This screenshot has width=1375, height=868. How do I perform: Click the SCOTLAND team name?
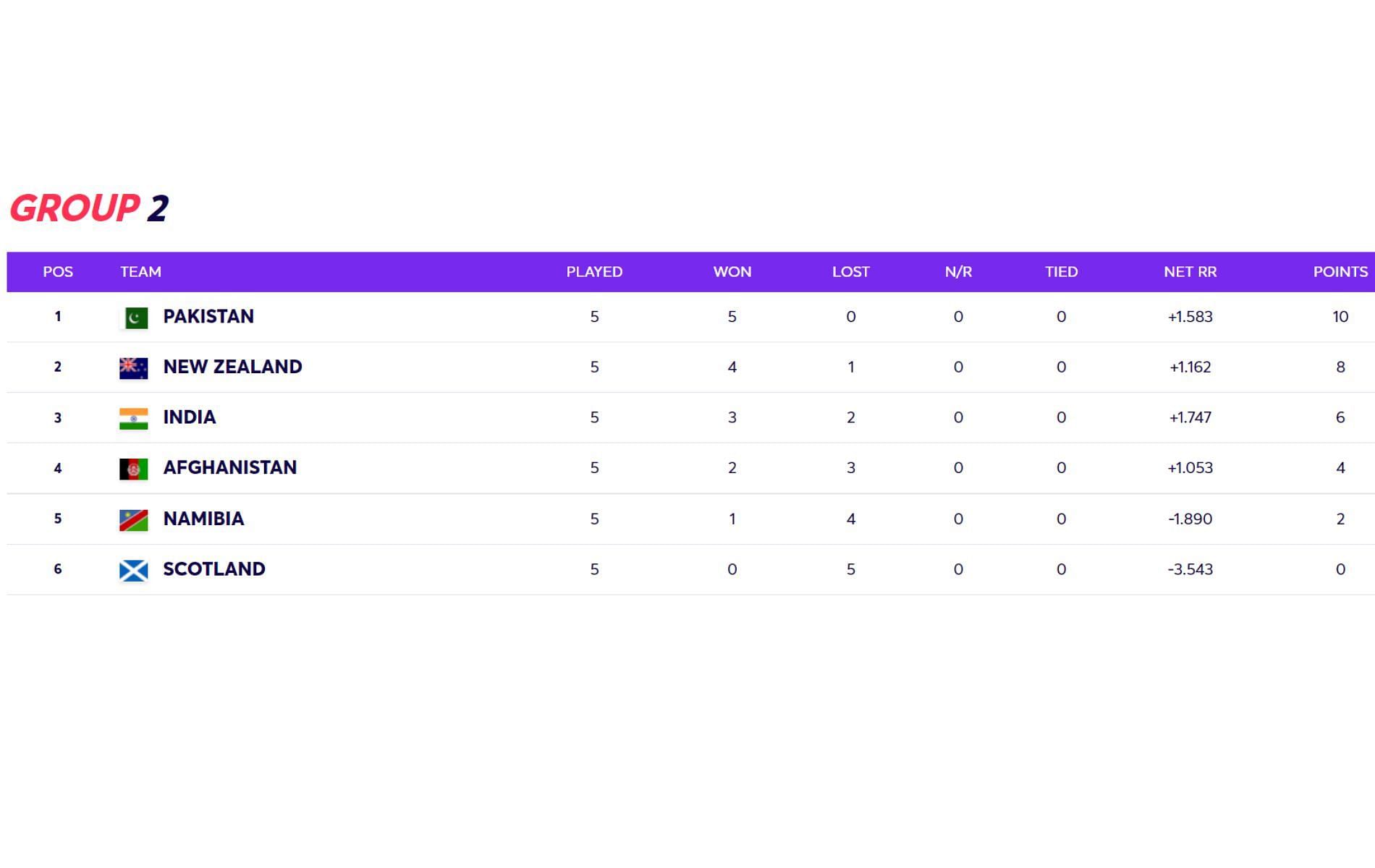click(214, 569)
